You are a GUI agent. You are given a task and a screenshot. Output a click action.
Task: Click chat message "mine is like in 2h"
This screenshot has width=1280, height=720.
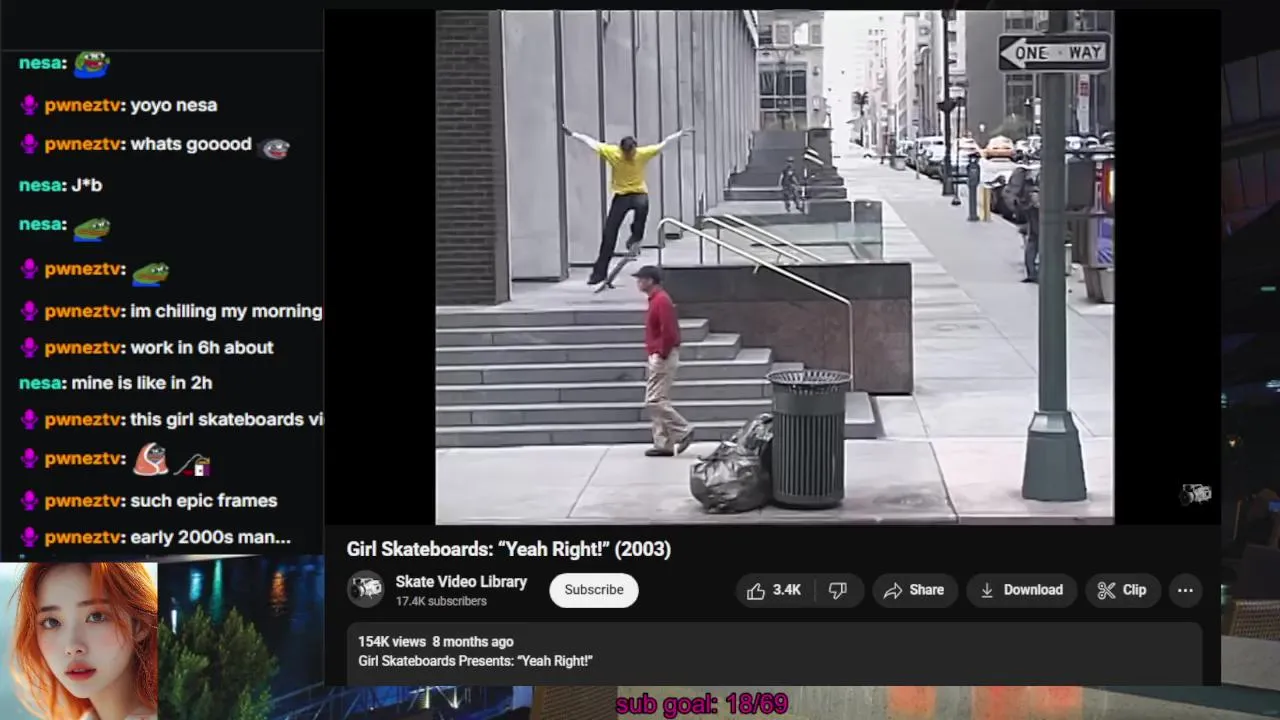(142, 382)
